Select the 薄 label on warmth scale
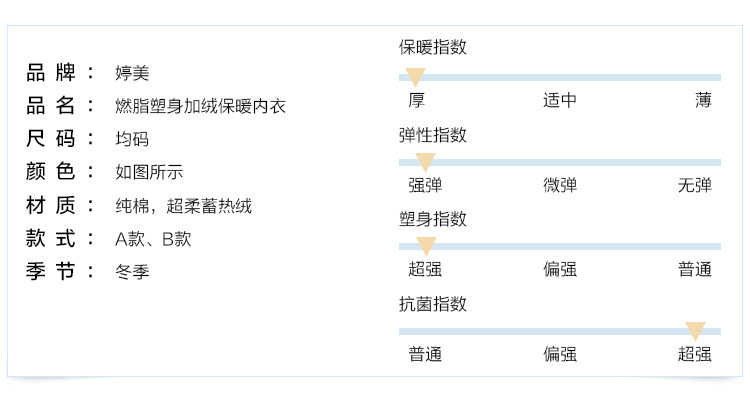The image size is (750, 401). pyautogui.click(x=703, y=100)
